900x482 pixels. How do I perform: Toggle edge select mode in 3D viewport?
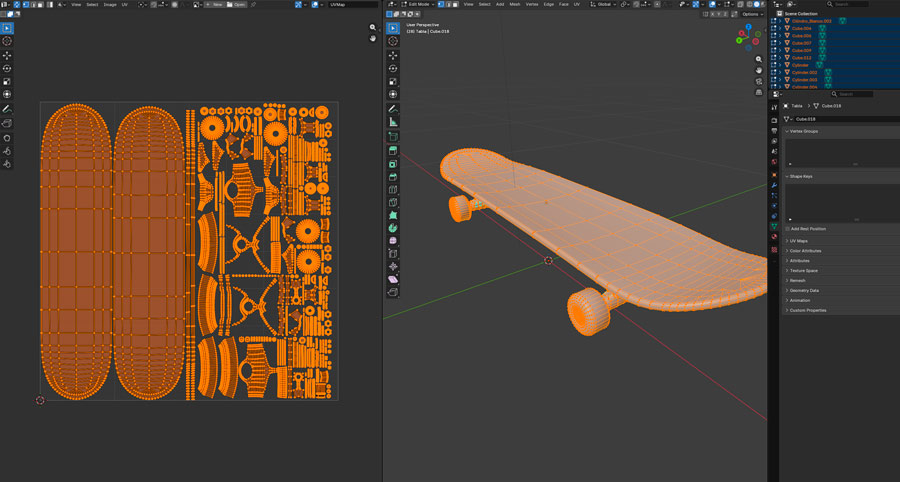point(448,4)
